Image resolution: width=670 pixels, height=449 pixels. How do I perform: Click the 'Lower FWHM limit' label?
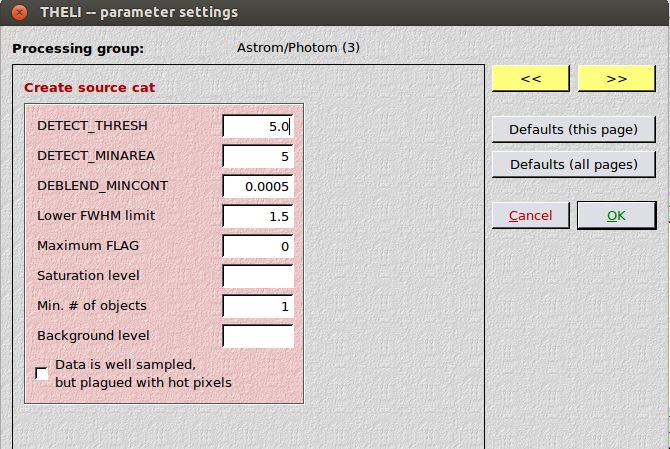click(96, 215)
